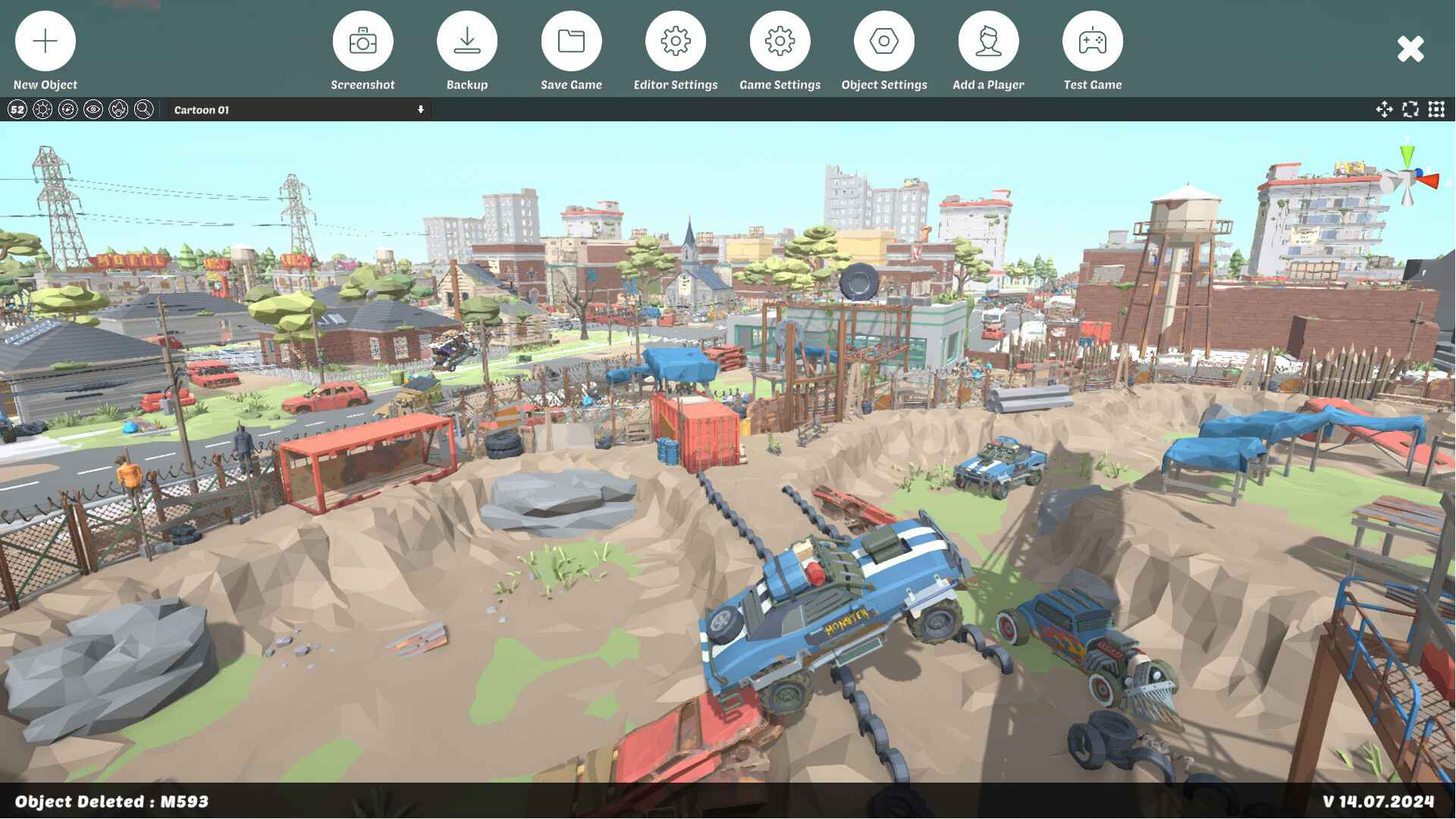This screenshot has width=1456, height=819.
Task: Select the Move tool
Action: tap(1384, 109)
